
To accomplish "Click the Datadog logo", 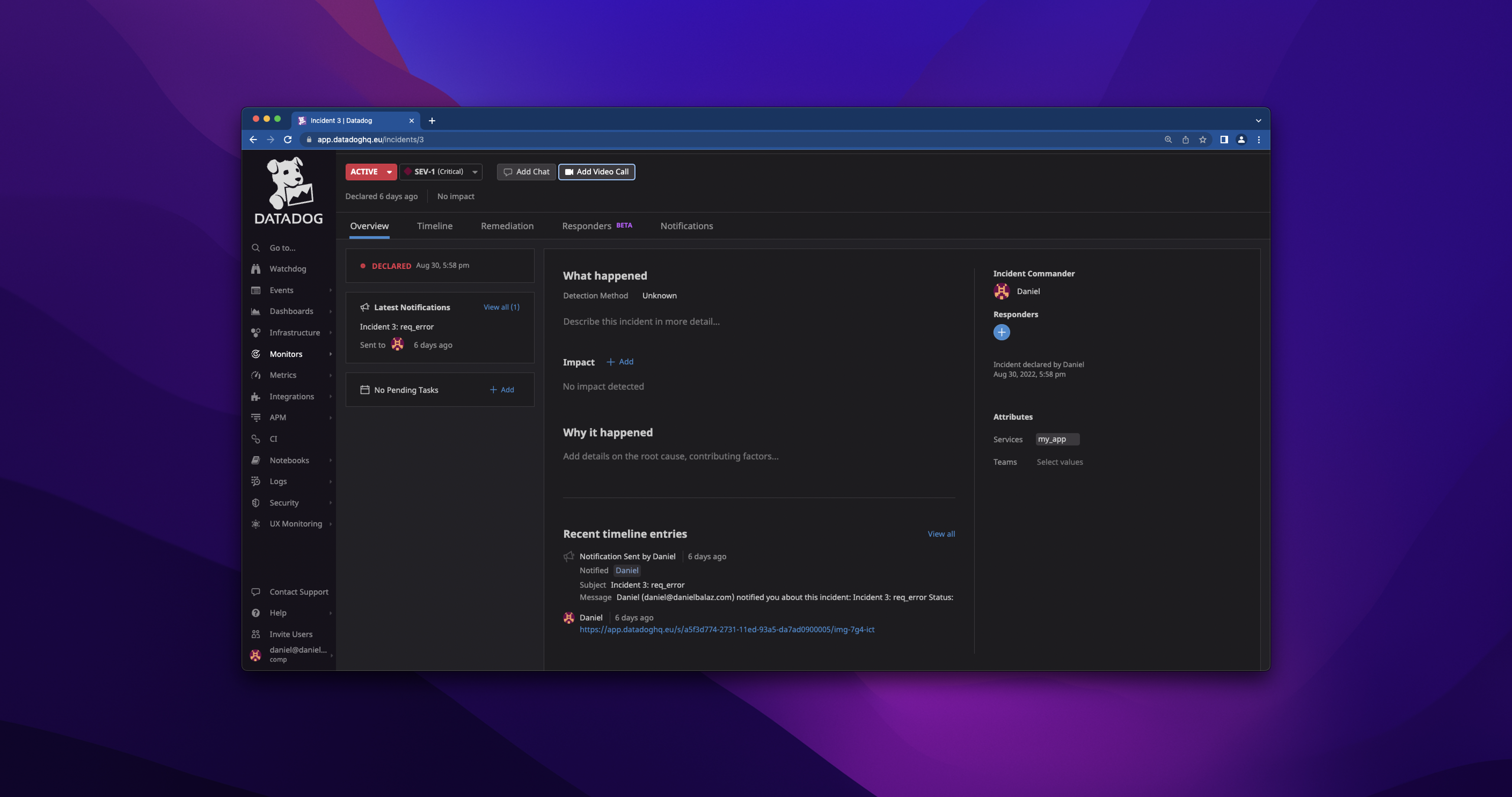I will click(x=288, y=191).
